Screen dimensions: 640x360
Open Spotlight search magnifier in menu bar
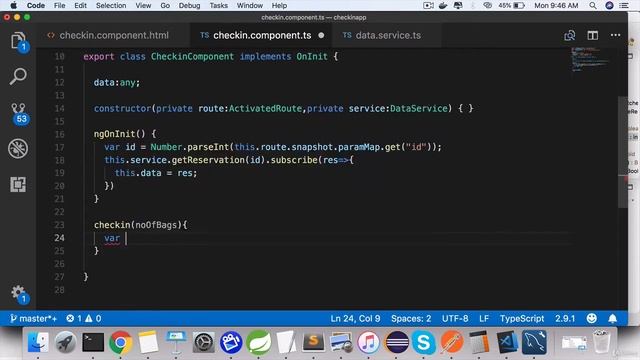(x=593, y=5)
